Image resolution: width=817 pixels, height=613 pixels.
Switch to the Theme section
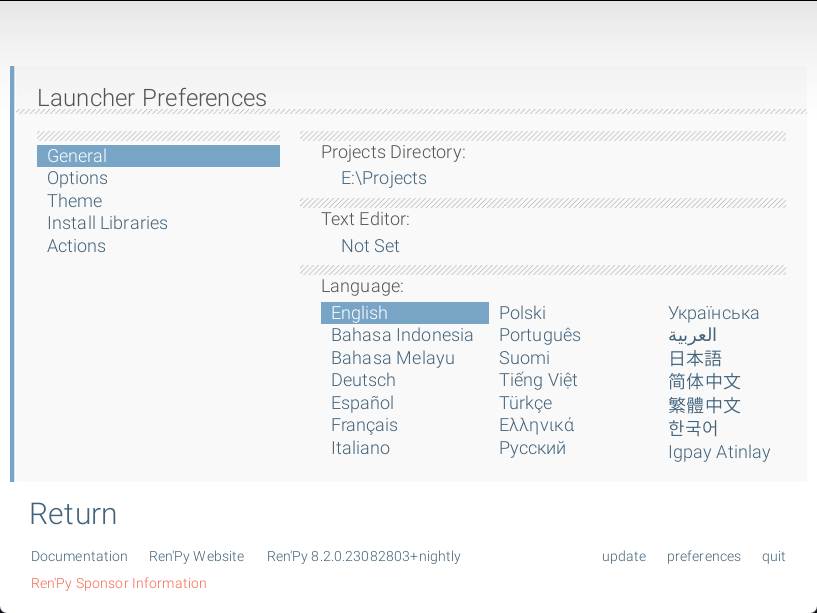74,200
